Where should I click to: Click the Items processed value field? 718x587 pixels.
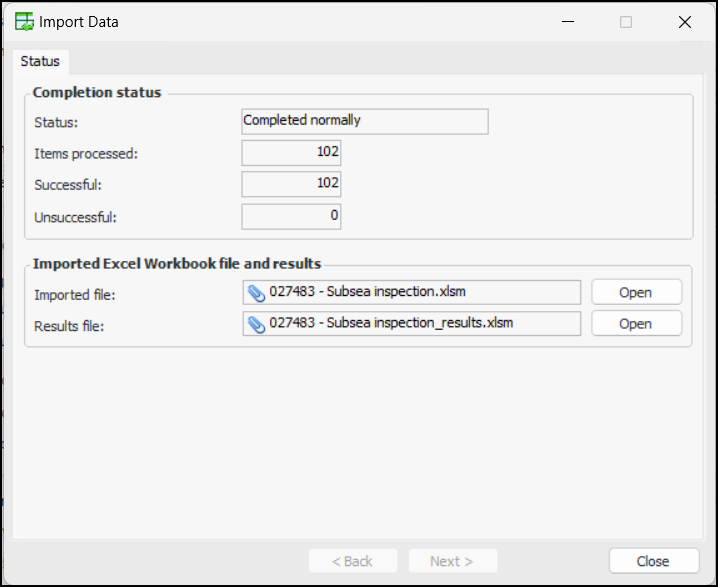pyautogui.click(x=291, y=153)
